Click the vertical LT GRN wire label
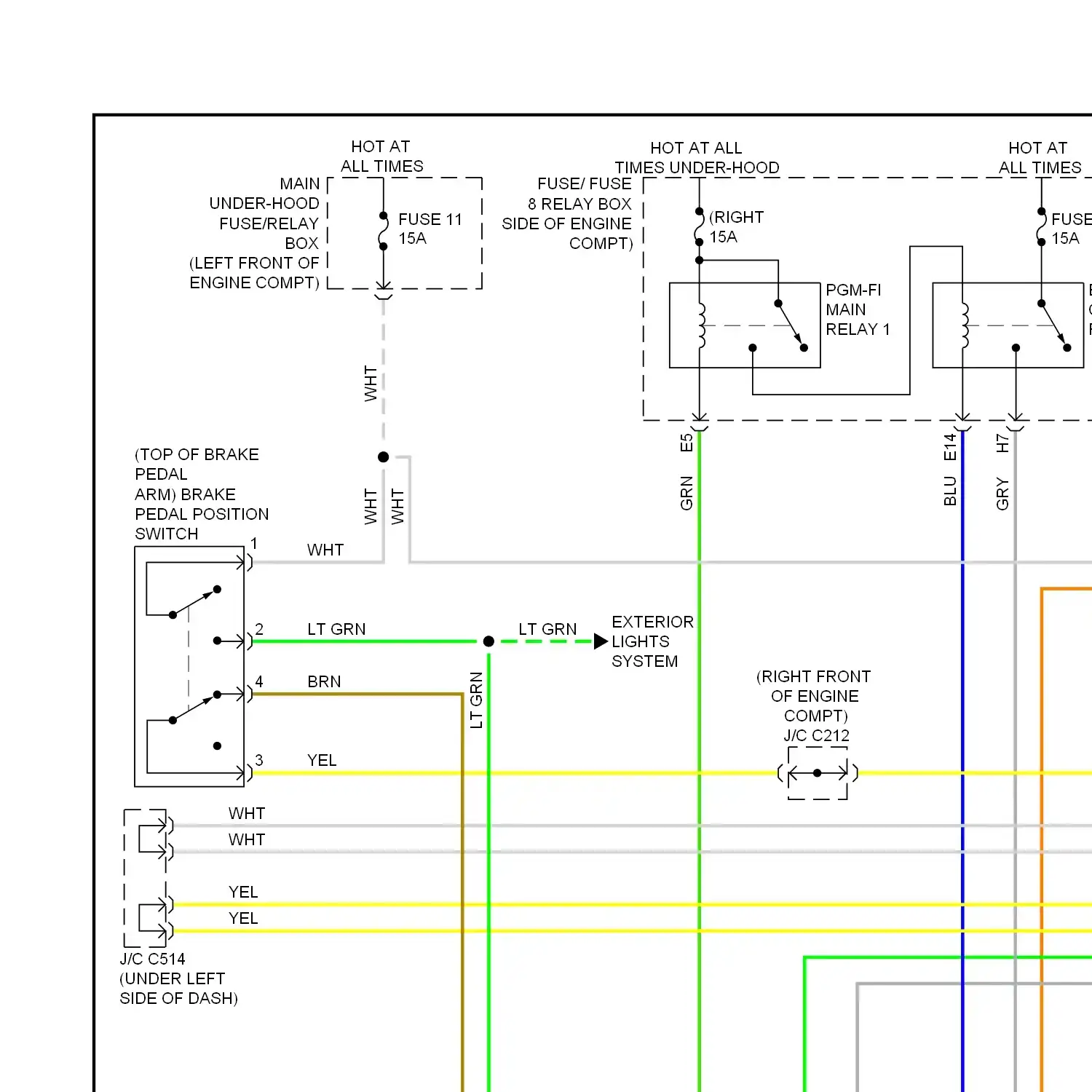The width and height of the screenshot is (1092, 1092). (x=476, y=700)
